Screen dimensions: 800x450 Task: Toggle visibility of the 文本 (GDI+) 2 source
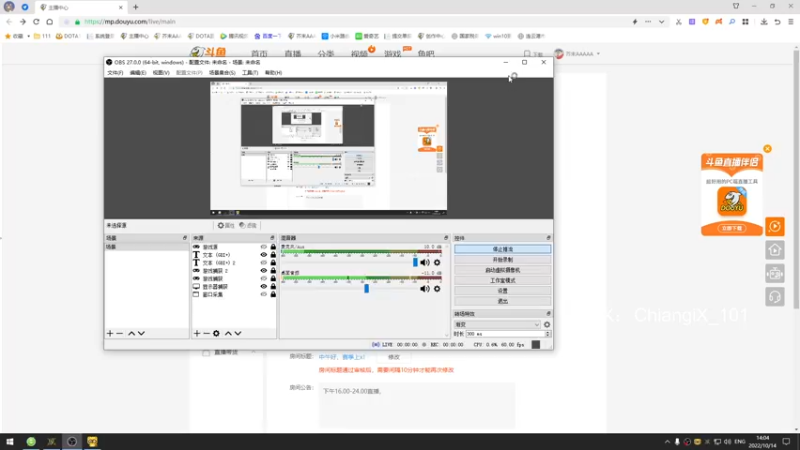(x=264, y=263)
